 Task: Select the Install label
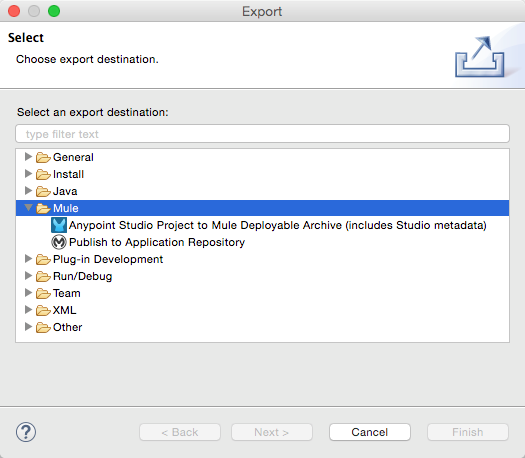pos(68,174)
